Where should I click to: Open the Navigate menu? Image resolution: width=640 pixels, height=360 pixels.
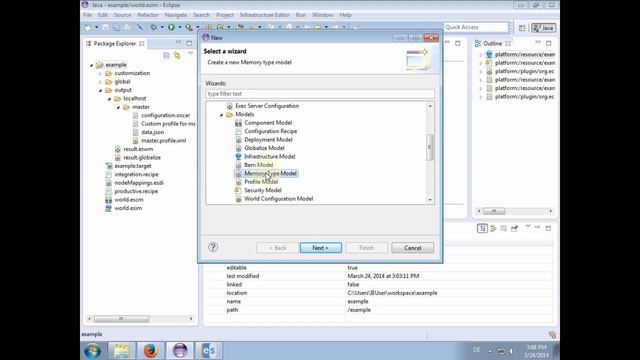pos(176,15)
